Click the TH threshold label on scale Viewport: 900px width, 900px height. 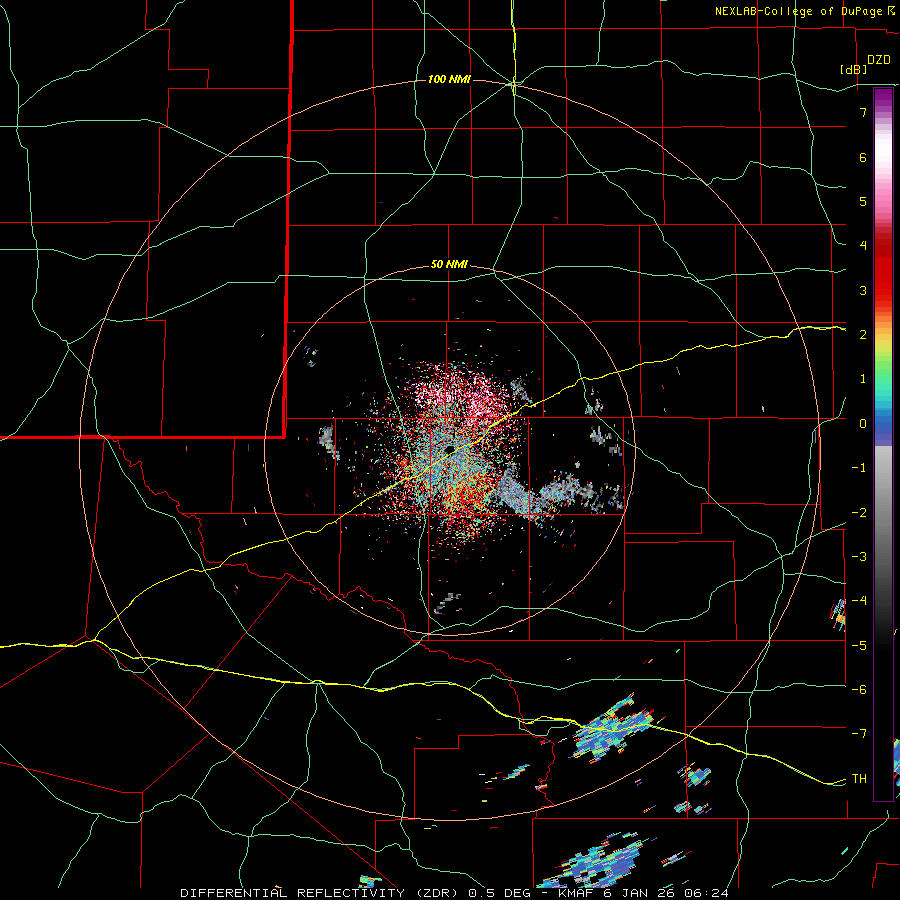pyautogui.click(x=859, y=779)
